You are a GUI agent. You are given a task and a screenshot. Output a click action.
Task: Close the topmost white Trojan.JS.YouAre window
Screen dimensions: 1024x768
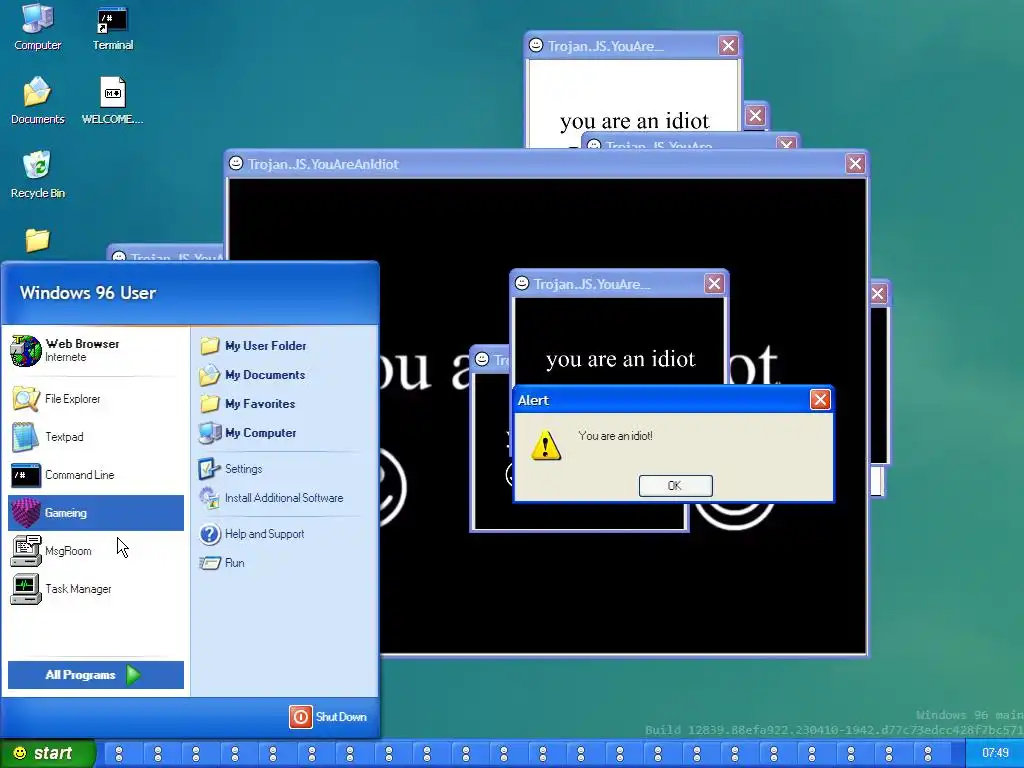click(728, 45)
